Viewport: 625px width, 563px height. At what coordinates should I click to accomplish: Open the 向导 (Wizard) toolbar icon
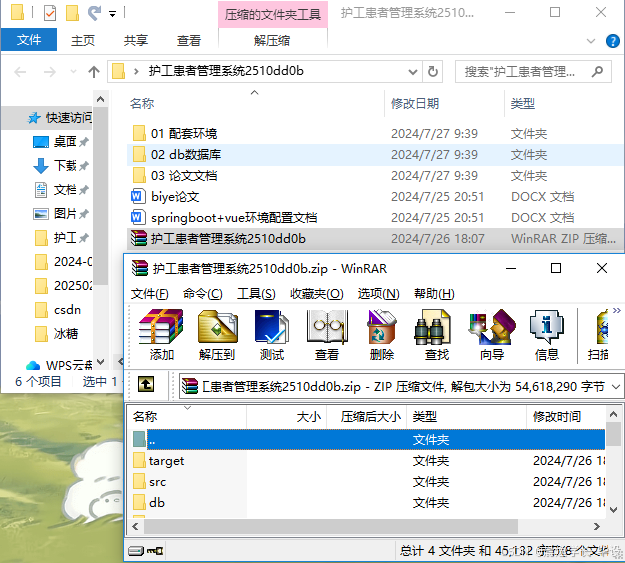pyautogui.click(x=492, y=327)
